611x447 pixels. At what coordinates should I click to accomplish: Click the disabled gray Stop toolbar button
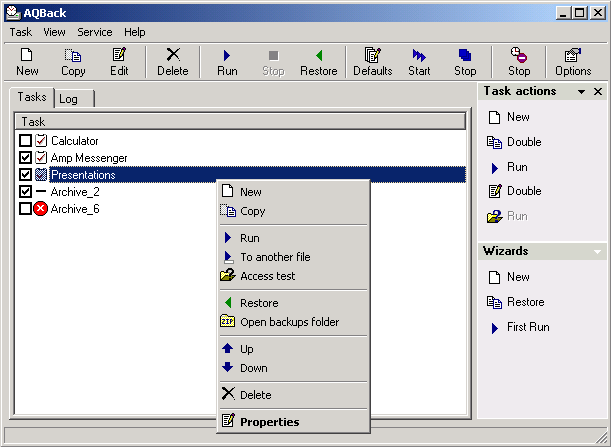pyautogui.click(x=273, y=62)
